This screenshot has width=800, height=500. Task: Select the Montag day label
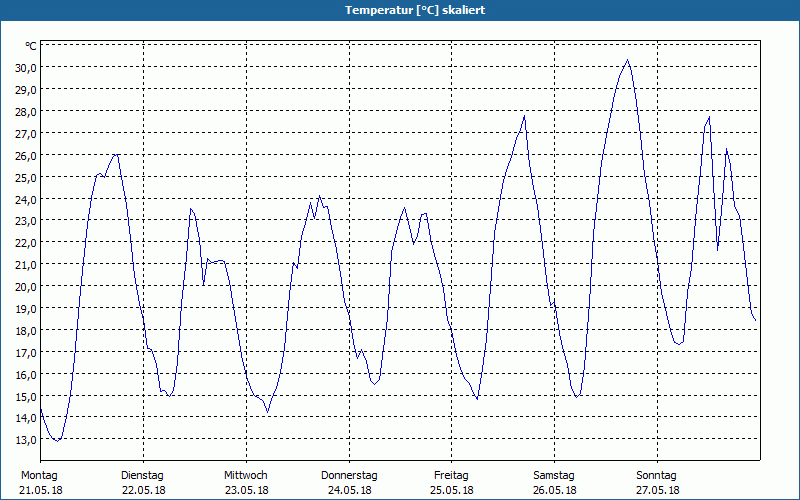point(40,475)
